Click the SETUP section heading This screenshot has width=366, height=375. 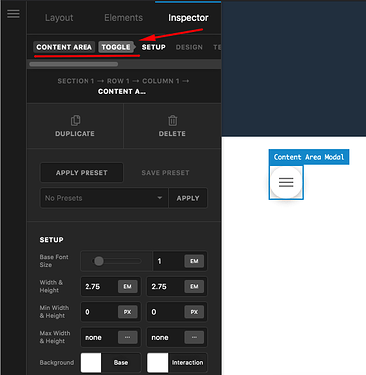pos(51,240)
